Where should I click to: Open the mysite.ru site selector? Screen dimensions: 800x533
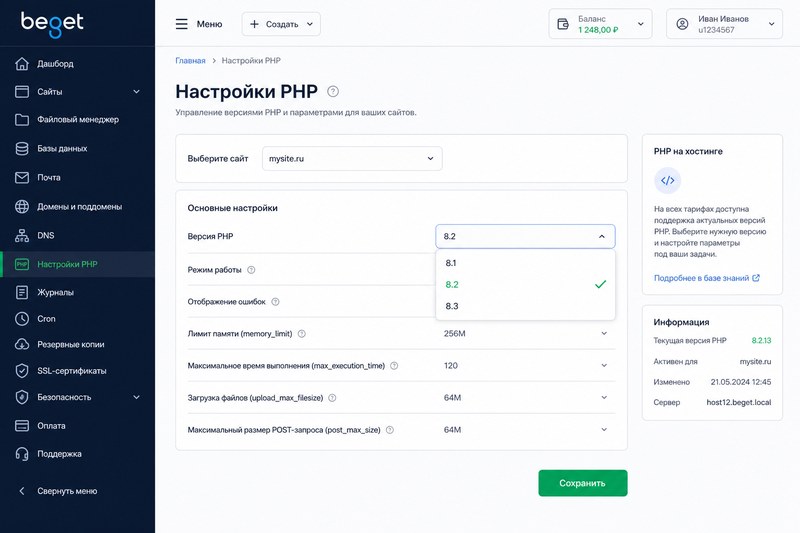click(352, 159)
